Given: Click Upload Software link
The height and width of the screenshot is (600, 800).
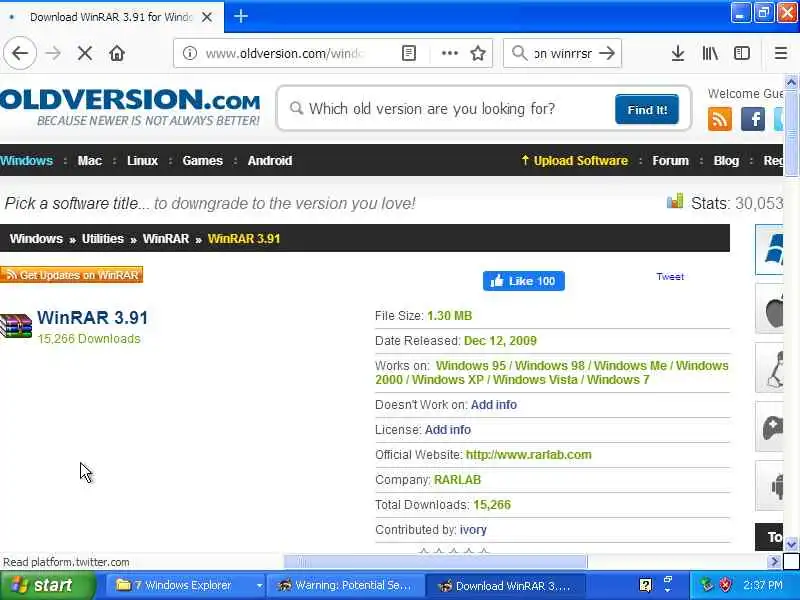Looking at the screenshot, I should [574, 161].
